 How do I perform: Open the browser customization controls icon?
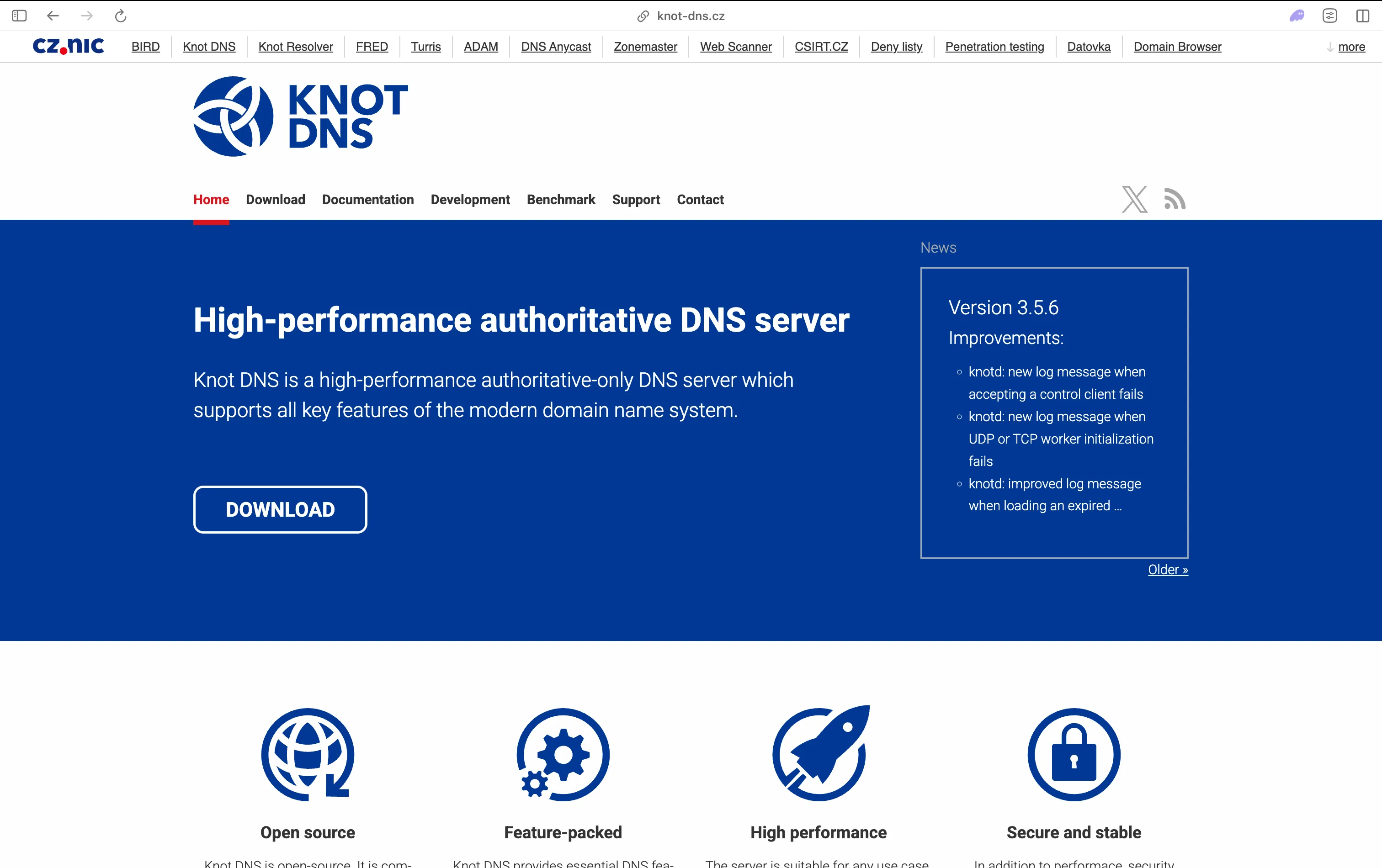[x=1330, y=16]
